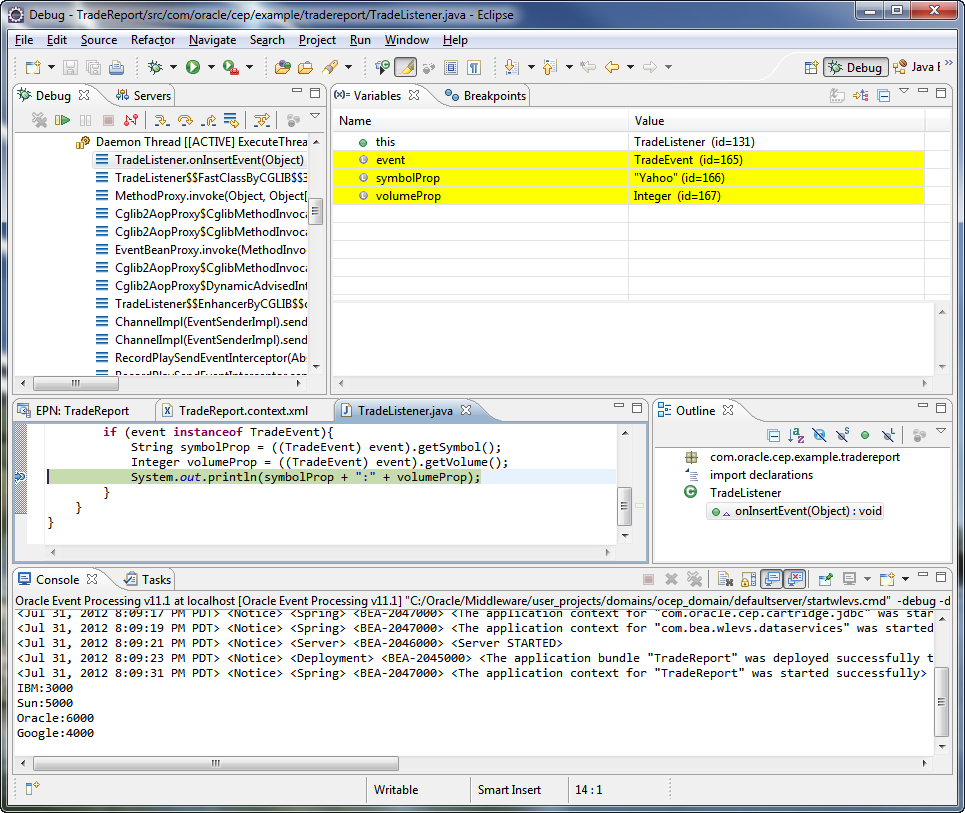Viewport: 965px width, 813px height.
Task: Select the symbolProp variable row
Action: tap(628, 178)
